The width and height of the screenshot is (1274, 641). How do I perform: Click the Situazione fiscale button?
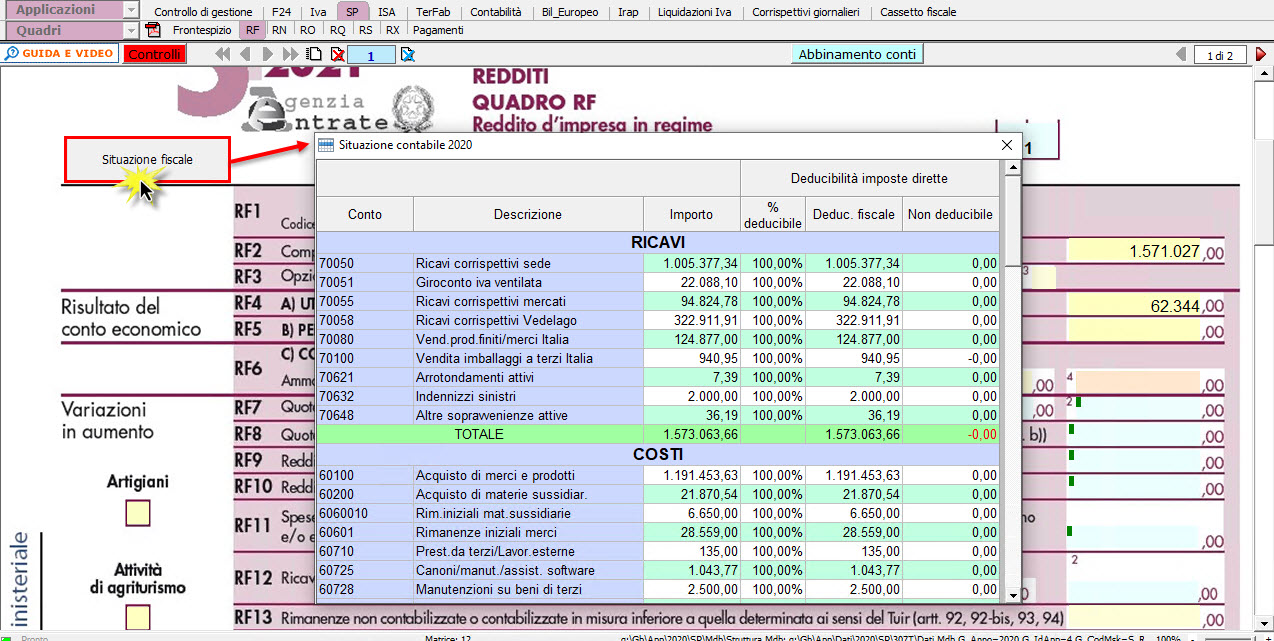(x=147, y=160)
